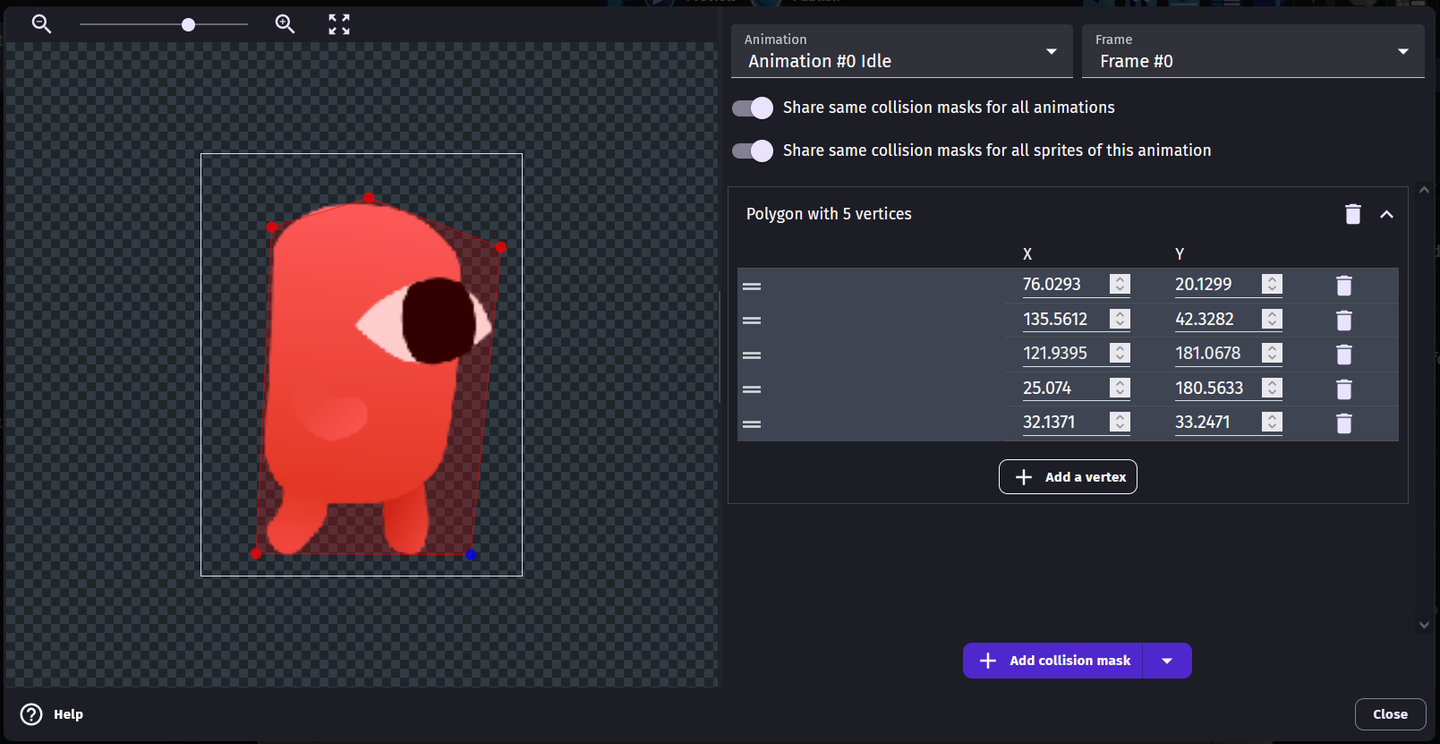Viewport: 1440px width, 744px height.
Task: Delete vertex with X 135.5612
Action: point(1344,320)
